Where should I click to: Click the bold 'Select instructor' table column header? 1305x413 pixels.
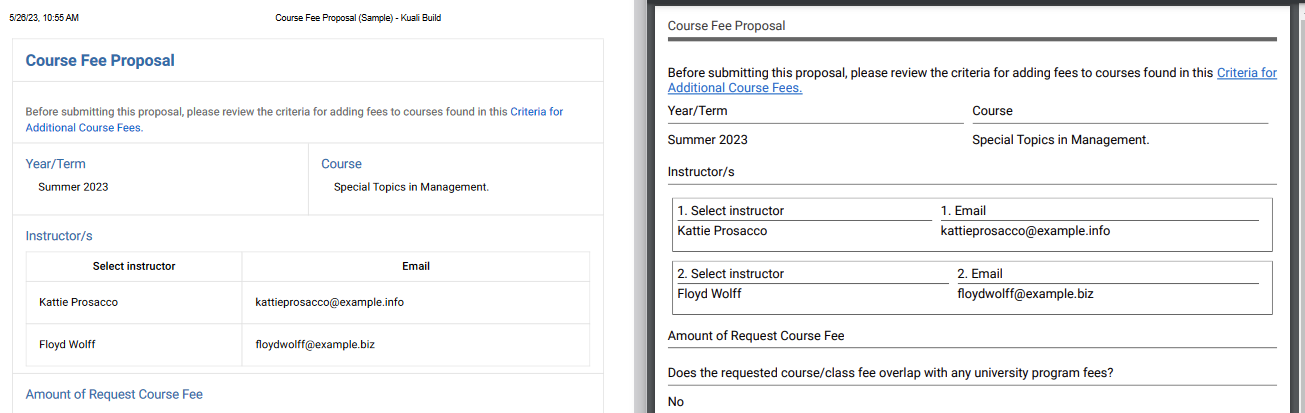134,266
